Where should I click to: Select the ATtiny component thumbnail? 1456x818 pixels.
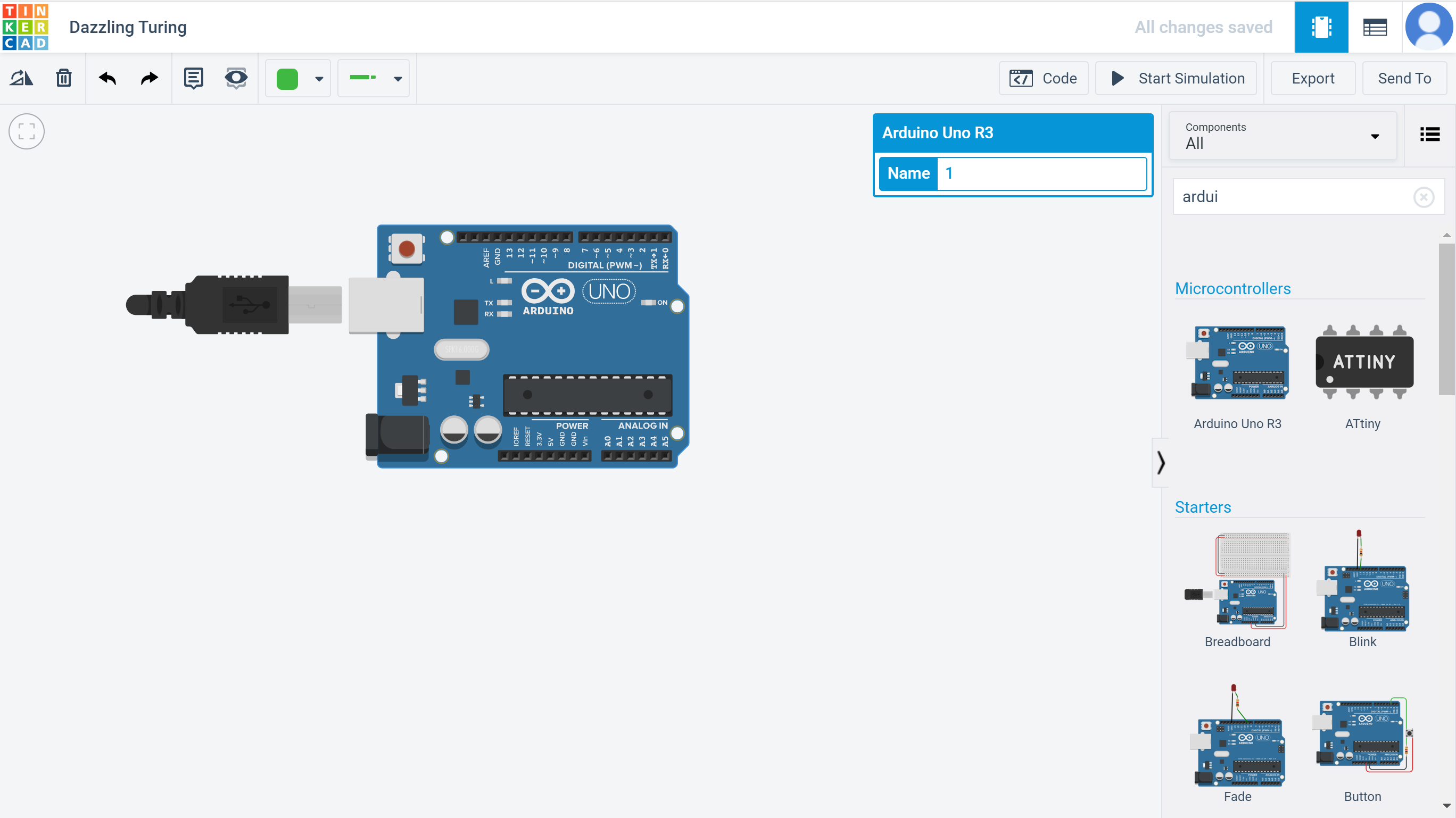coord(1364,362)
